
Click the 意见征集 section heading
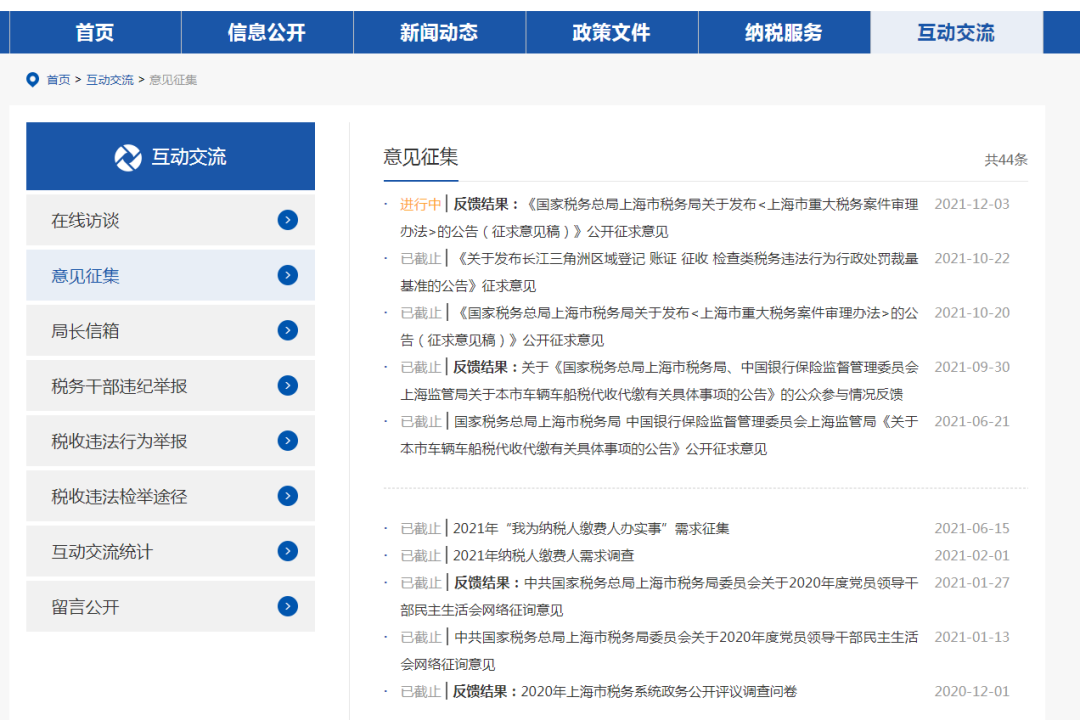pyautogui.click(x=421, y=157)
